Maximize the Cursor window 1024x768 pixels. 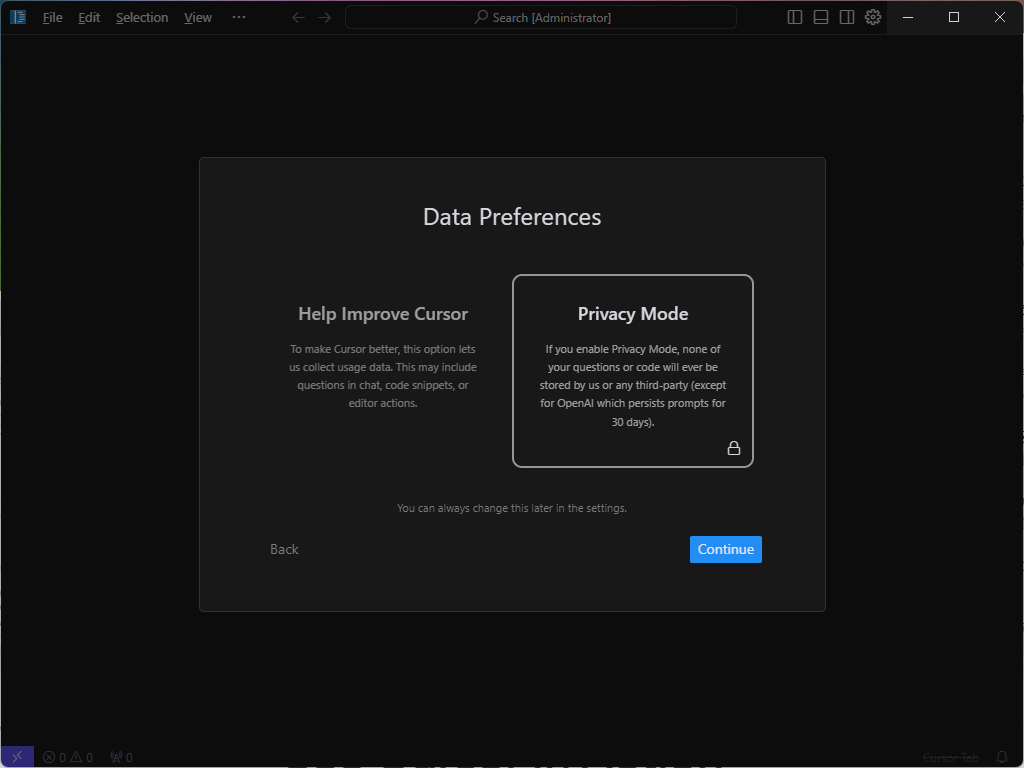coord(953,18)
